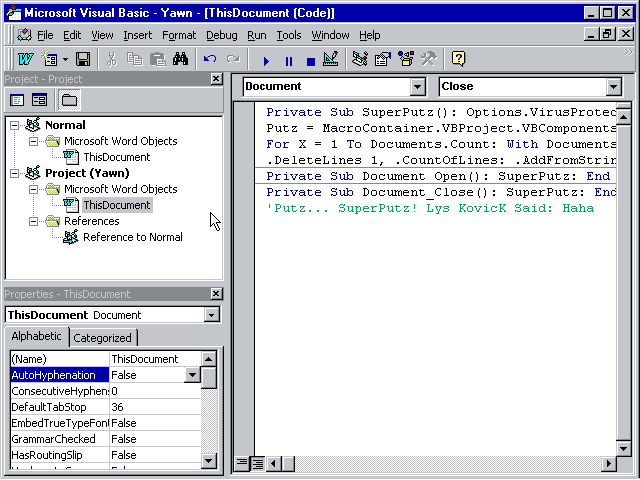
Task: Run the macro with the play button
Action: (266, 61)
